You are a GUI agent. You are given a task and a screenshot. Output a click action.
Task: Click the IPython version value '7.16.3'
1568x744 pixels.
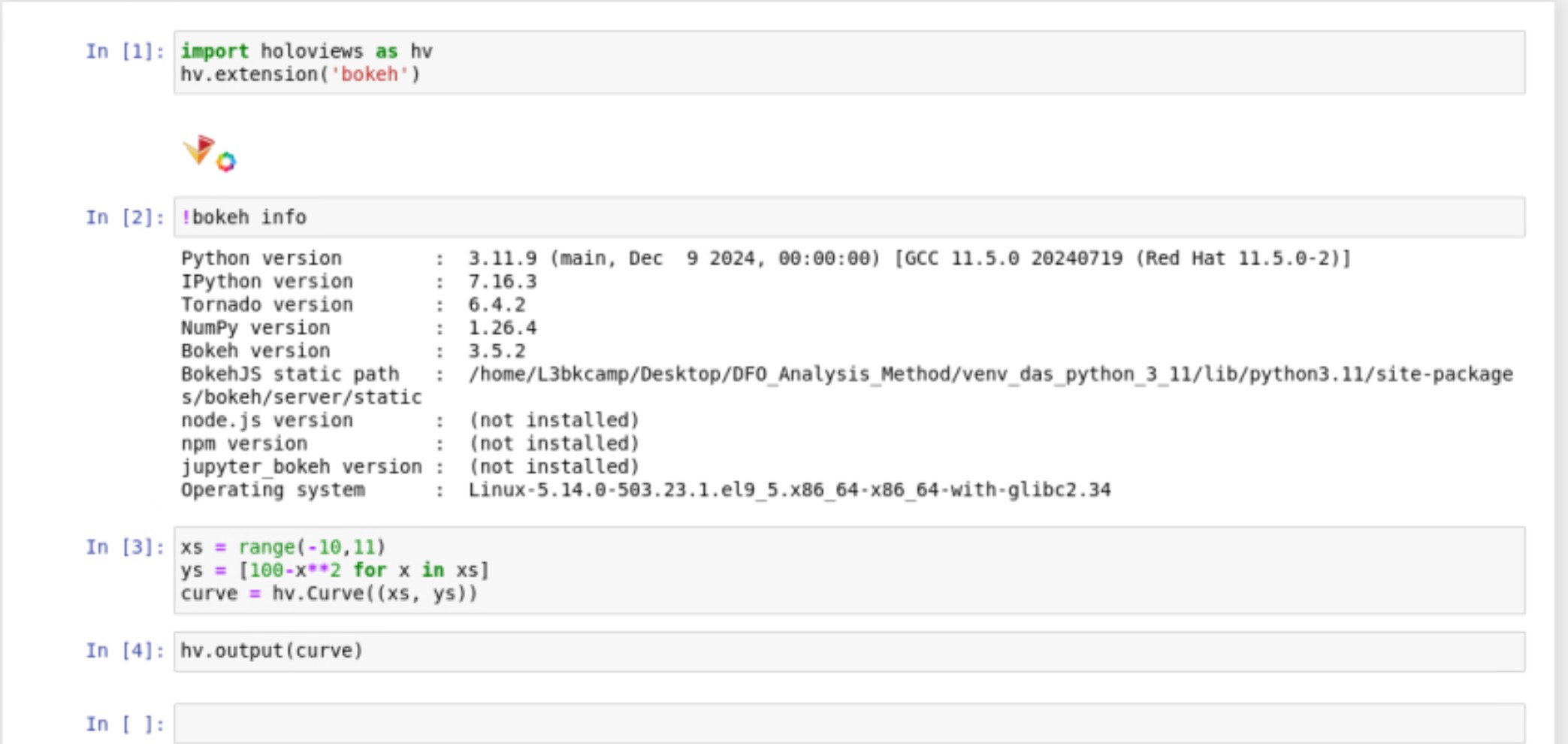click(502, 282)
